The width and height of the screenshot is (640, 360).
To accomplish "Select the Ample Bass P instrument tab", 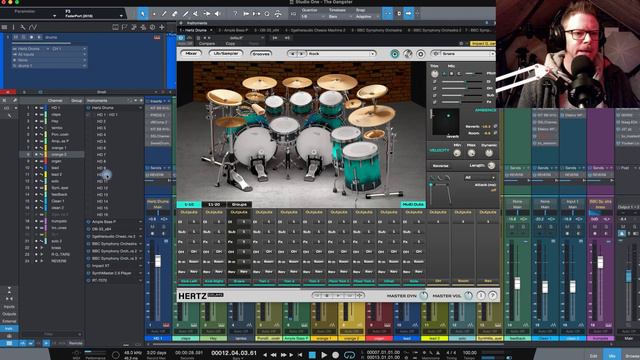I will pyautogui.click(x=233, y=30).
